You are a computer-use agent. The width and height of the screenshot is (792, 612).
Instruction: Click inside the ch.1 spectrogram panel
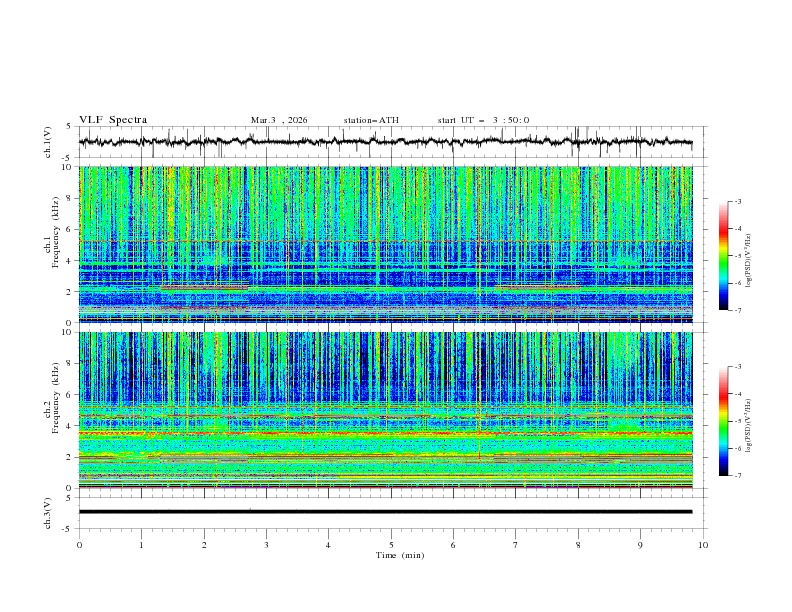[x=385, y=244]
